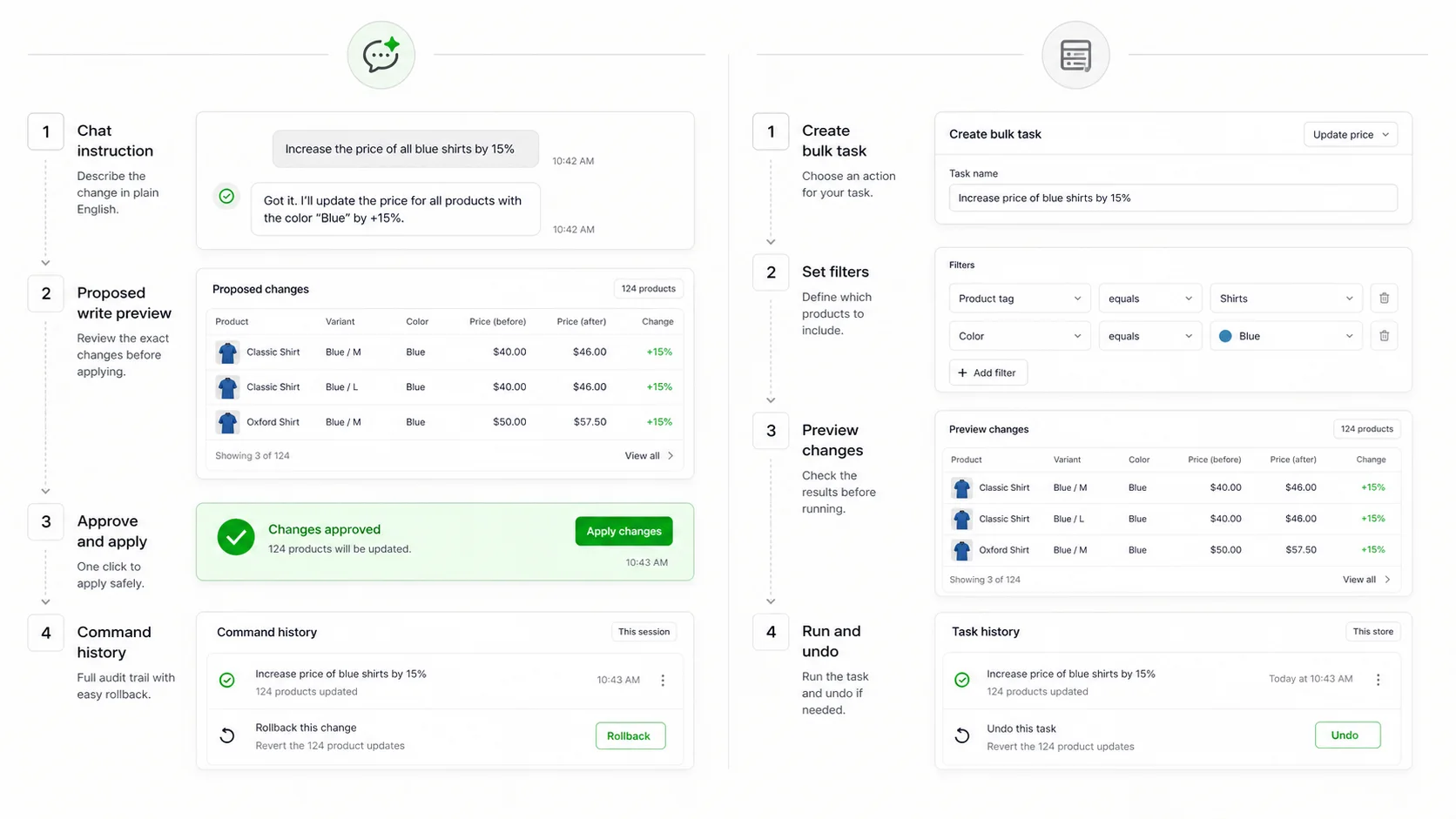This screenshot has width=1456, height=819.
Task: Click the Product column header in Proposed changes
Action: (232, 322)
